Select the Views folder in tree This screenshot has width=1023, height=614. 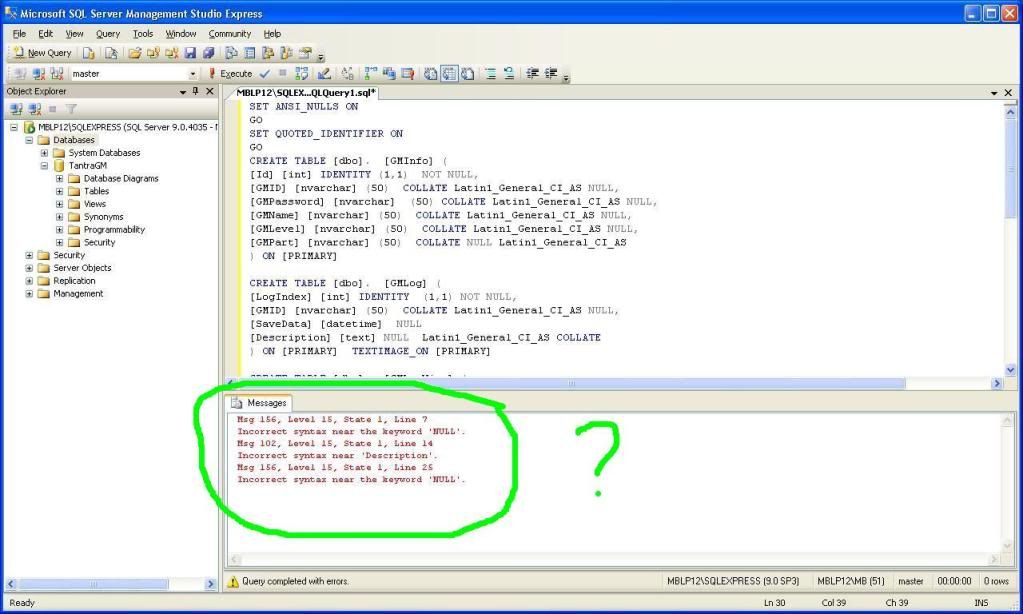94,204
